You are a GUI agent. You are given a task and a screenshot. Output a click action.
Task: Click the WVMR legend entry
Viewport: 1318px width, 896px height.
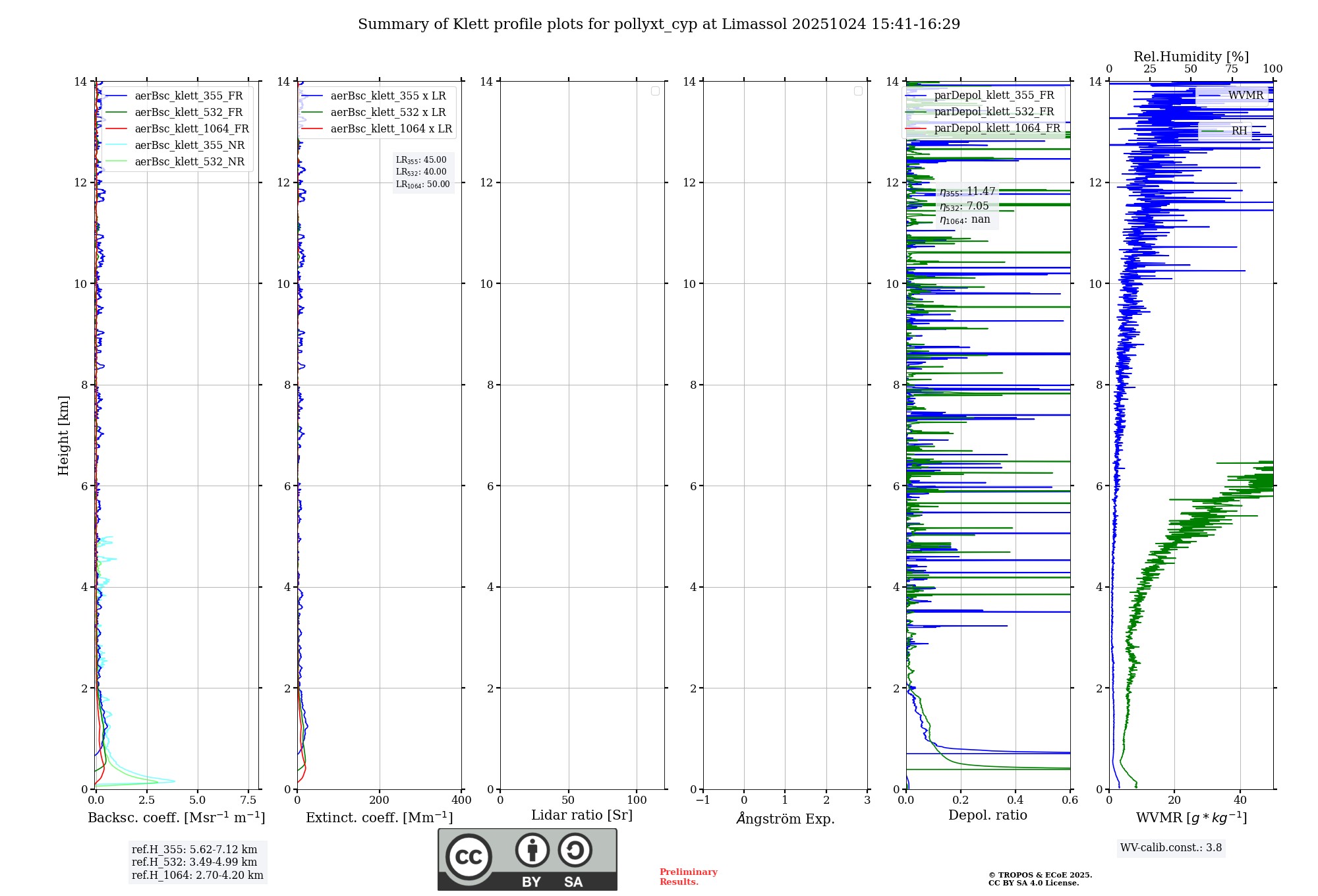coord(1245,96)
